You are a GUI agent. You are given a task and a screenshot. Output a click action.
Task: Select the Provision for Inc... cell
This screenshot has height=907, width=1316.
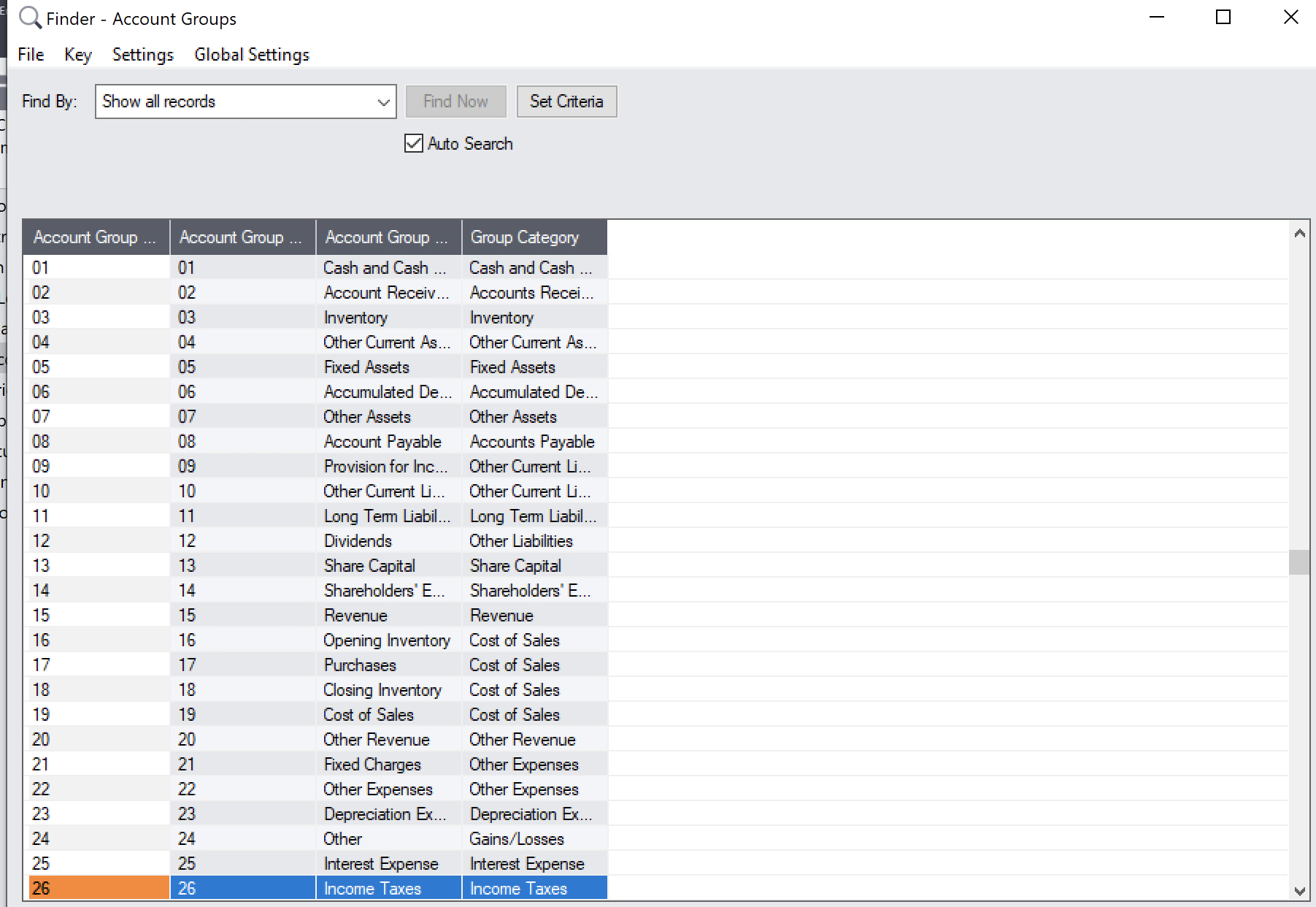[x=389, y=467]
